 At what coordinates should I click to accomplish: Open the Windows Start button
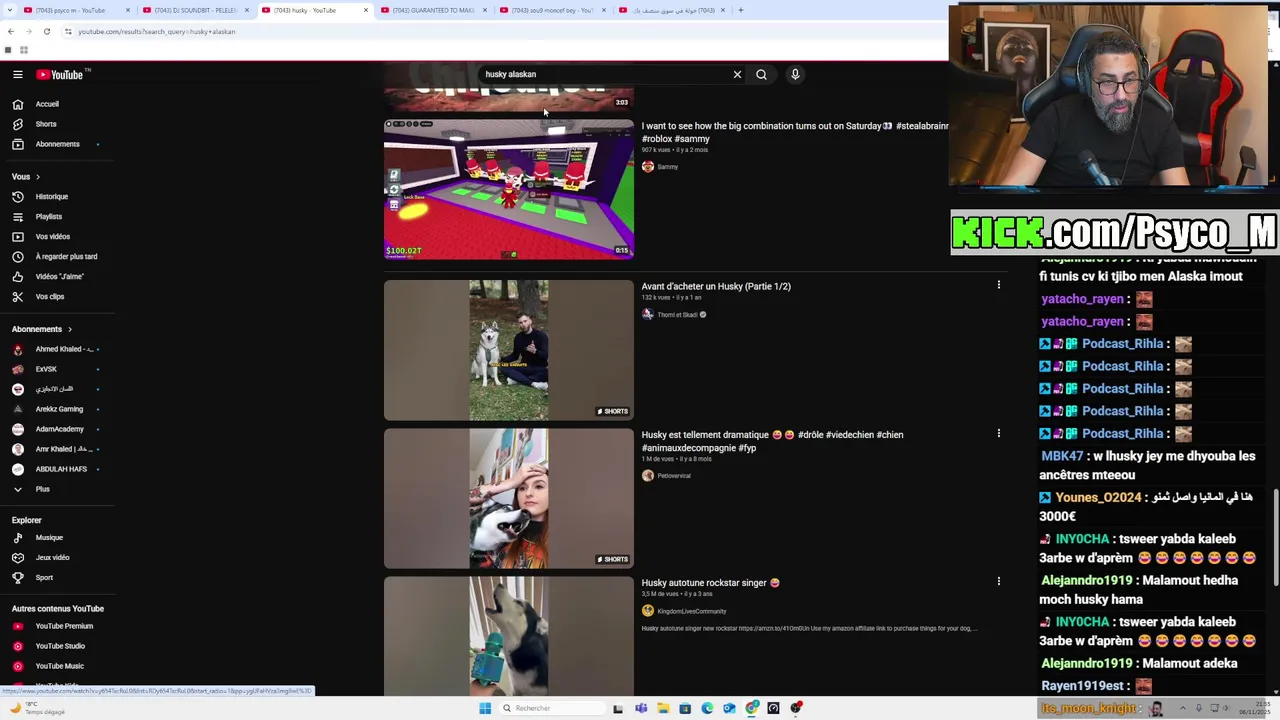pyautogui.click(x=485, y=708)
